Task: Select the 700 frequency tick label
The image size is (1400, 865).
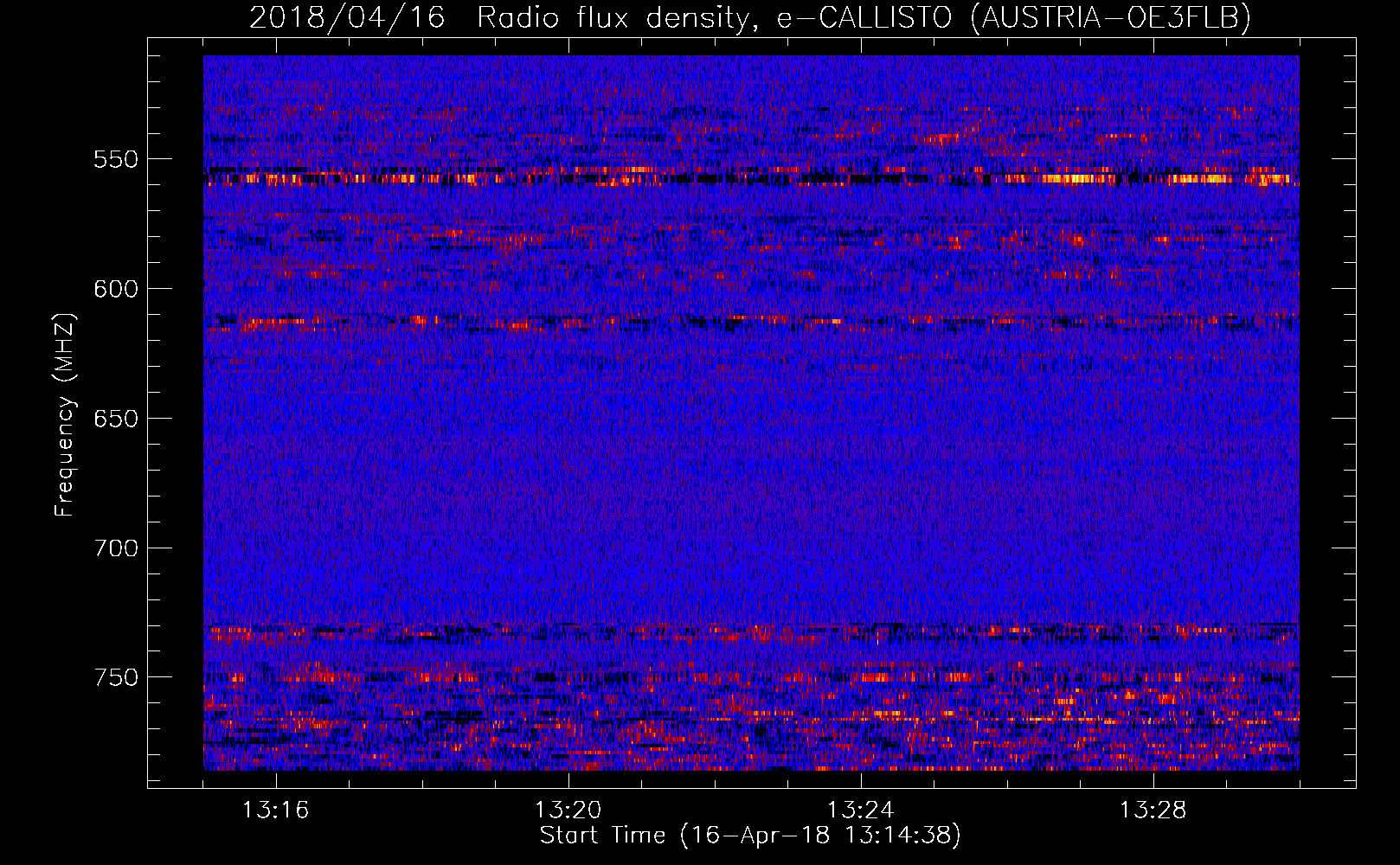Action: (x=116, y=548)
